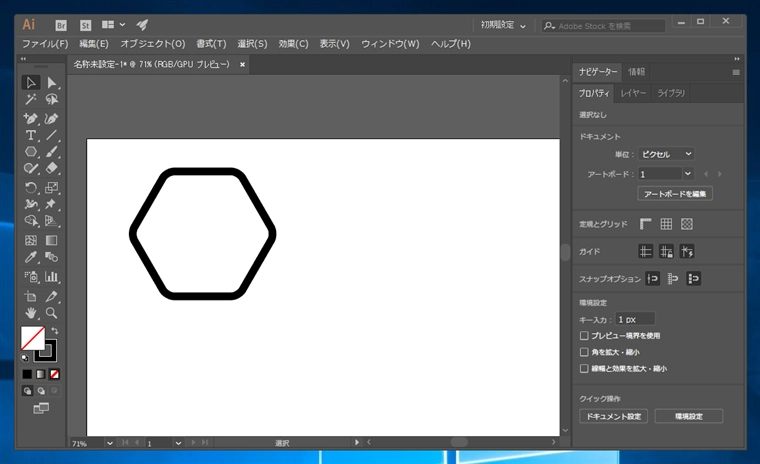This screenshot has height=464, width=760.
Task: Open the arrange documents dropdown
Action: tap(113, 25)
